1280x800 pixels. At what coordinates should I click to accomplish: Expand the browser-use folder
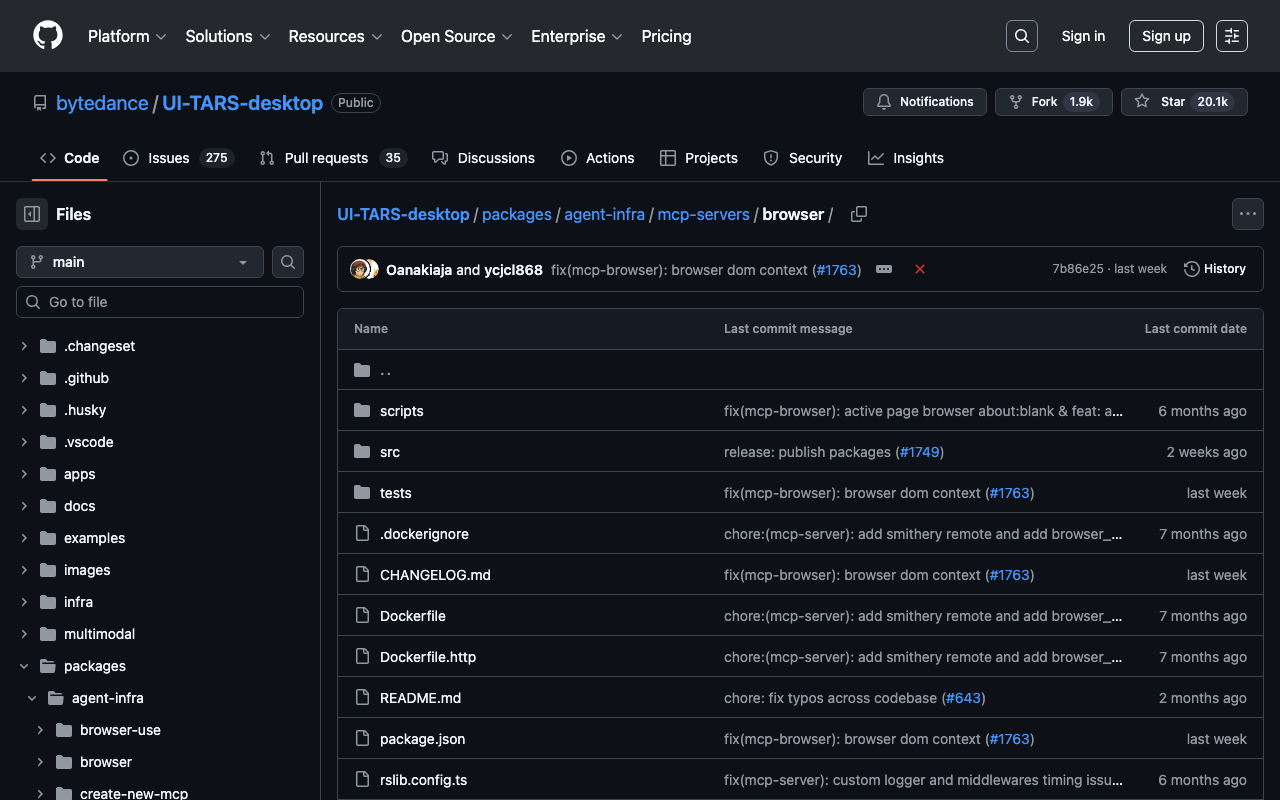click(40, 730)
